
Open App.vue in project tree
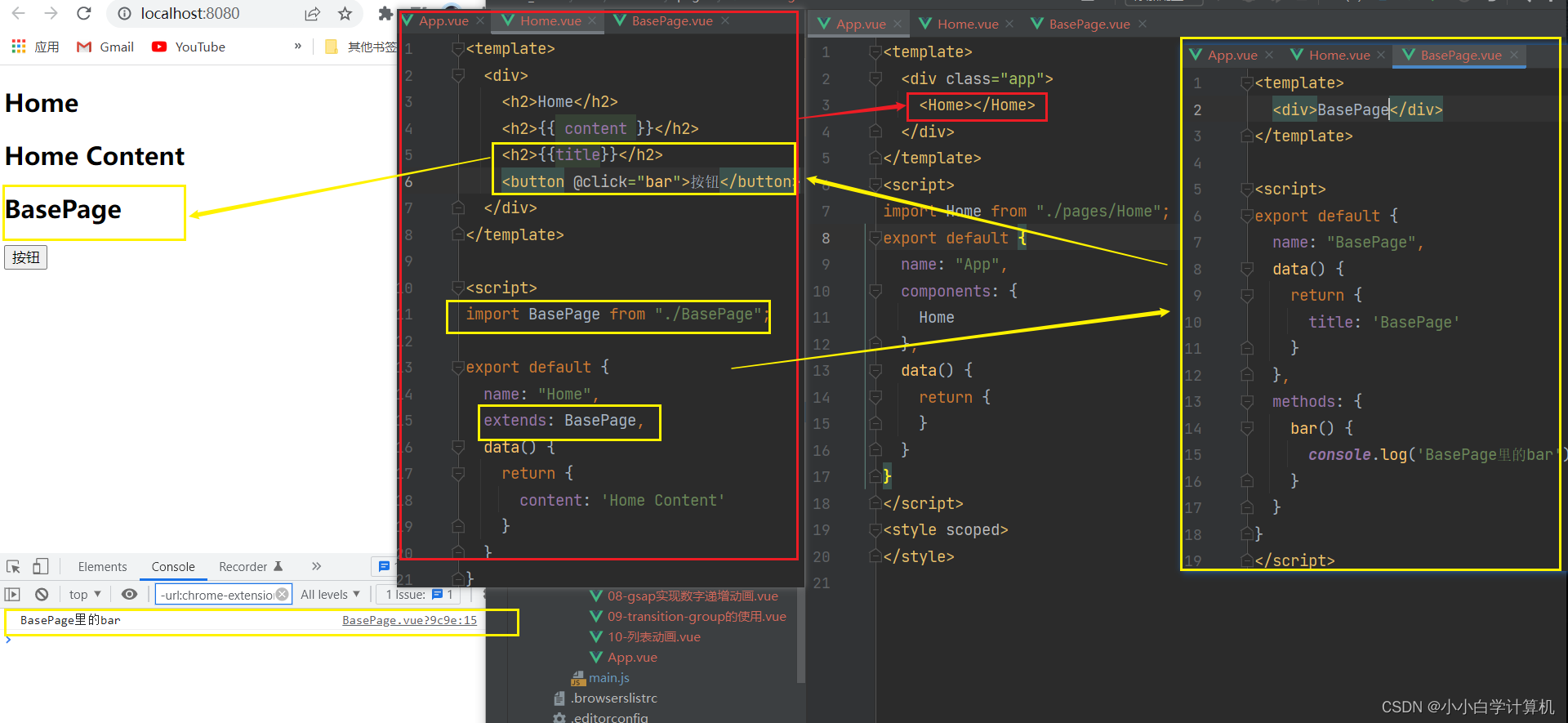tap(623, 657)
